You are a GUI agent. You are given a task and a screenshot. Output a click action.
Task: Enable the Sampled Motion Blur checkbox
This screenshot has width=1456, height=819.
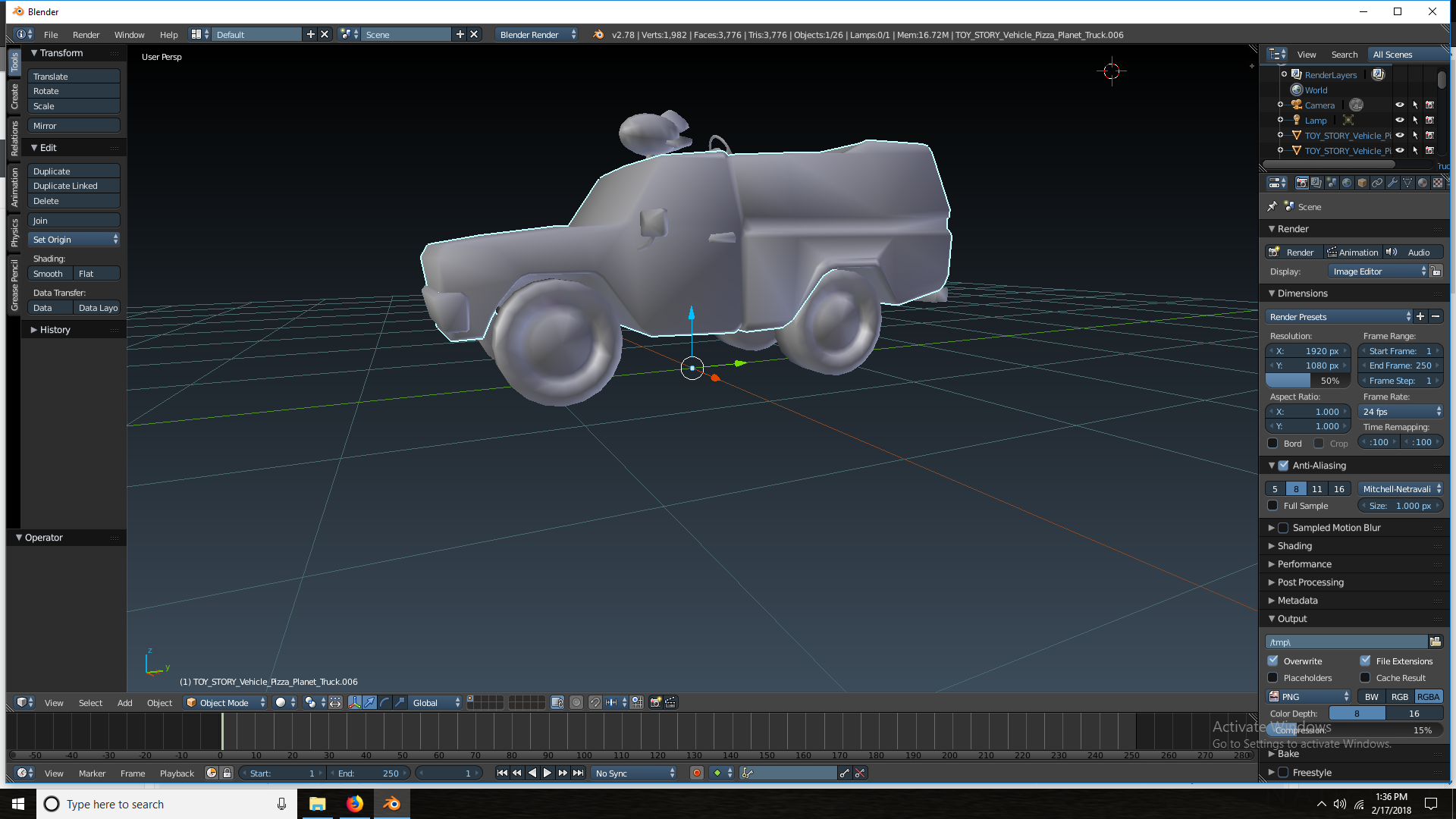(x=1283, y=528)
